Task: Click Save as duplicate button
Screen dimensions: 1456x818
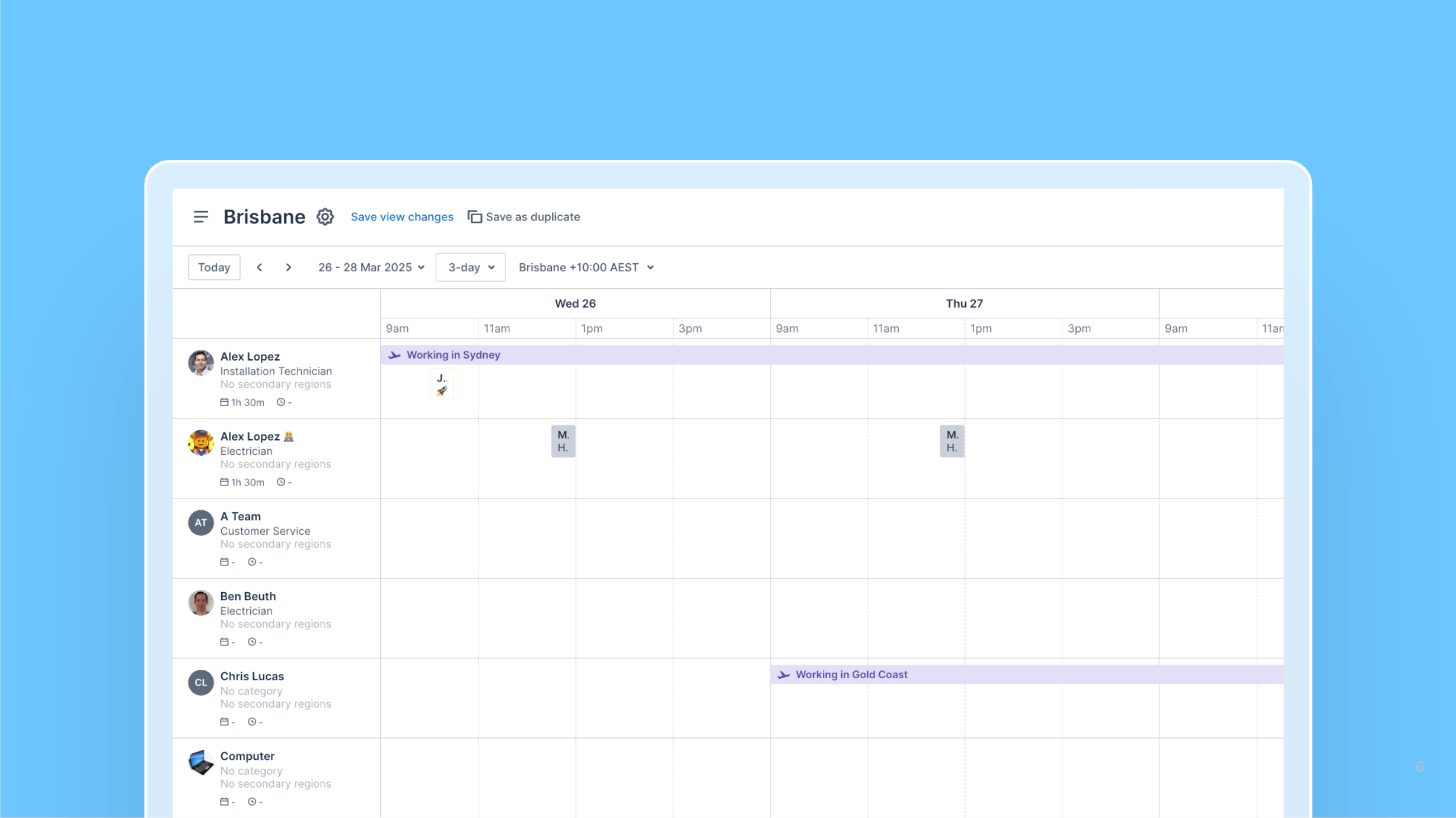Action: (524, 217)
